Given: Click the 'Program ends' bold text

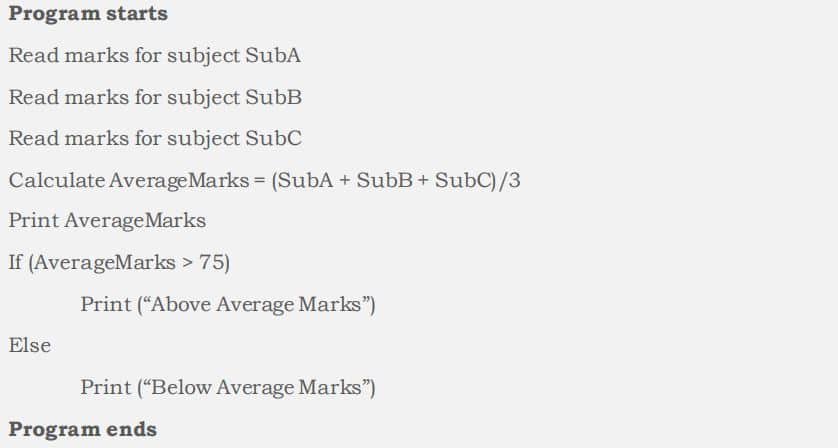Looking at the screenshot, I should click(83, 430).
